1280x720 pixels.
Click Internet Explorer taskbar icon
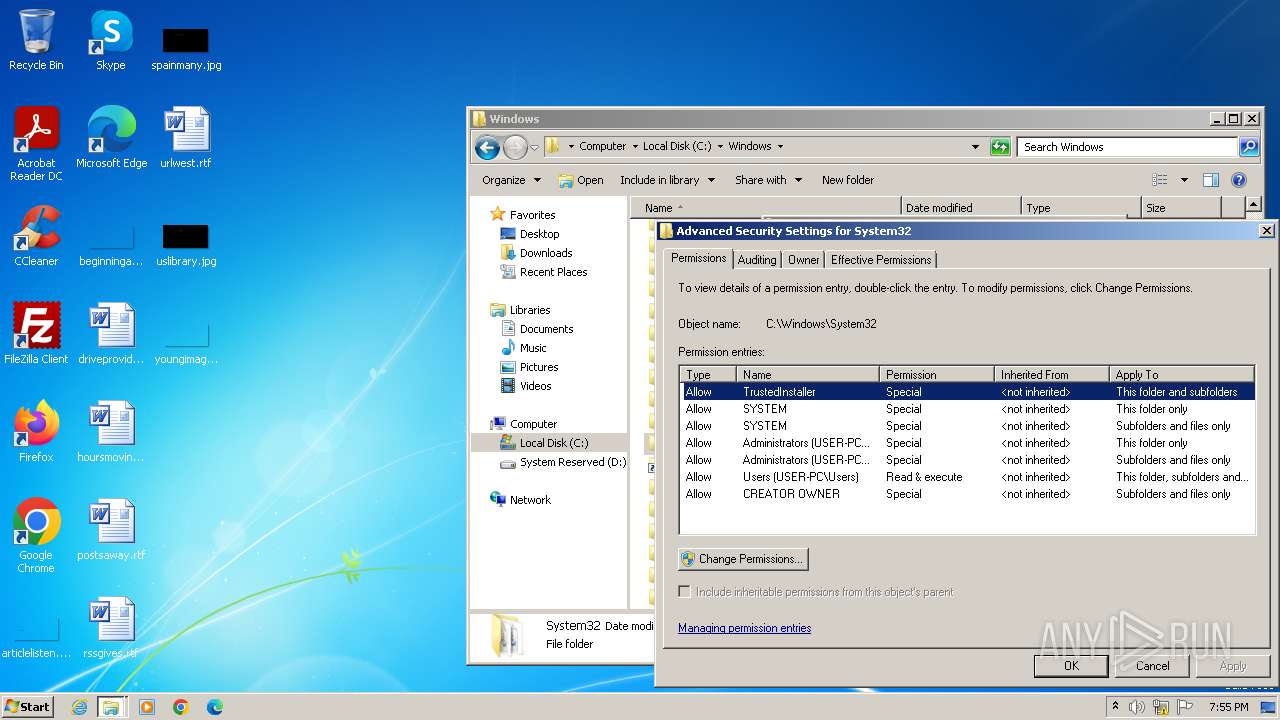coord(80,707)
